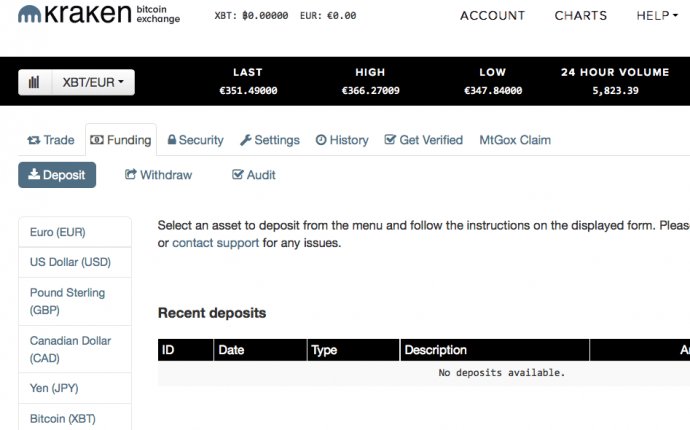The image size is (690, 430).
Task: Follow the contact support link
Action: [x=215, y=243]
